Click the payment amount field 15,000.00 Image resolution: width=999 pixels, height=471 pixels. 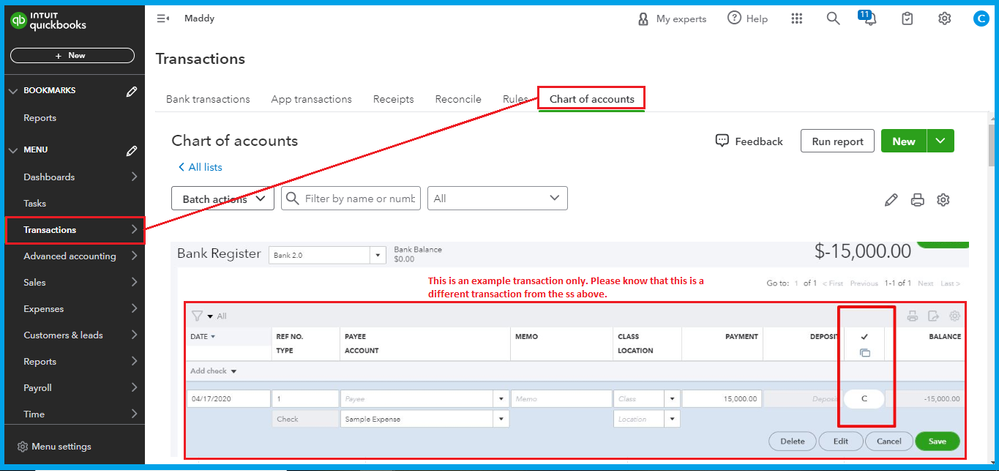[722, 399]
